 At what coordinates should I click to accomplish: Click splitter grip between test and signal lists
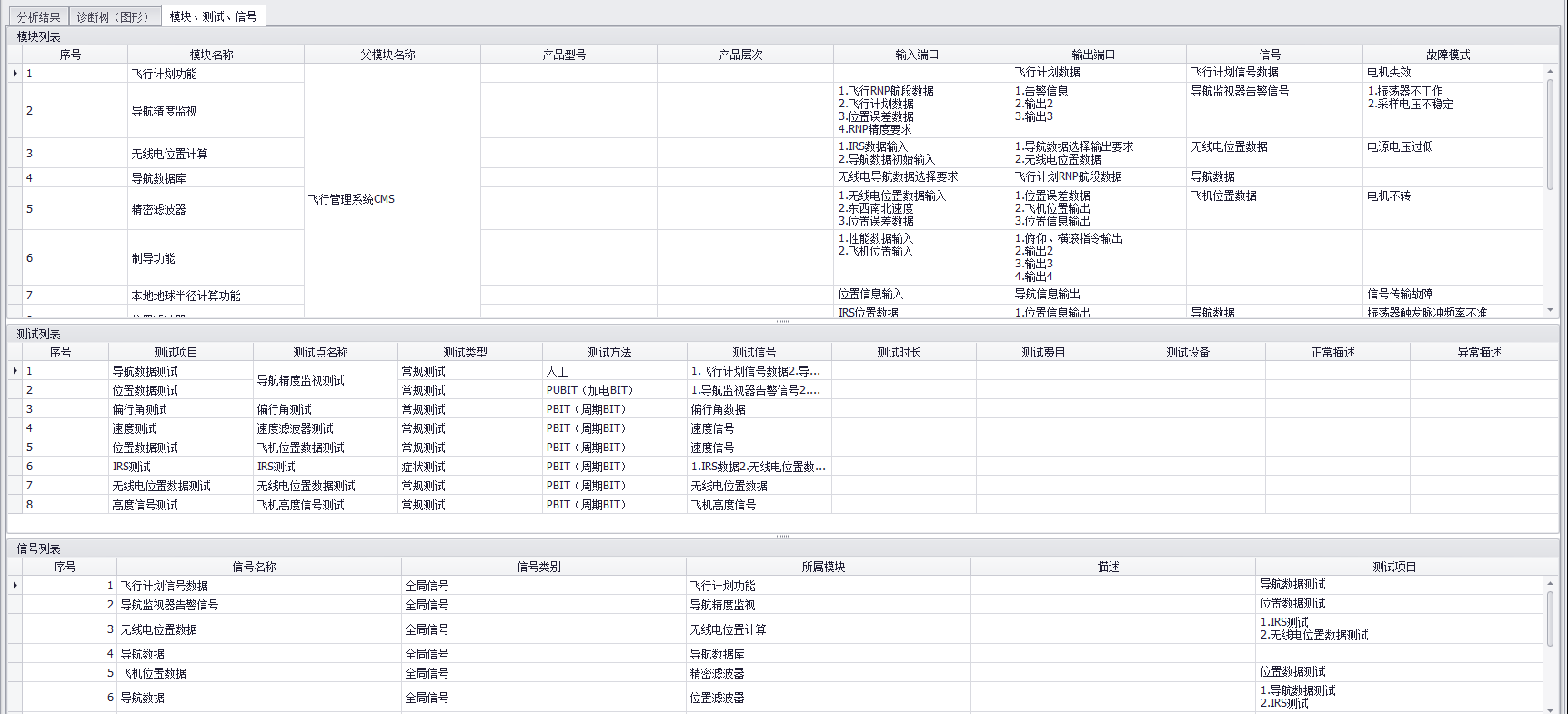(x=782, y=536)
